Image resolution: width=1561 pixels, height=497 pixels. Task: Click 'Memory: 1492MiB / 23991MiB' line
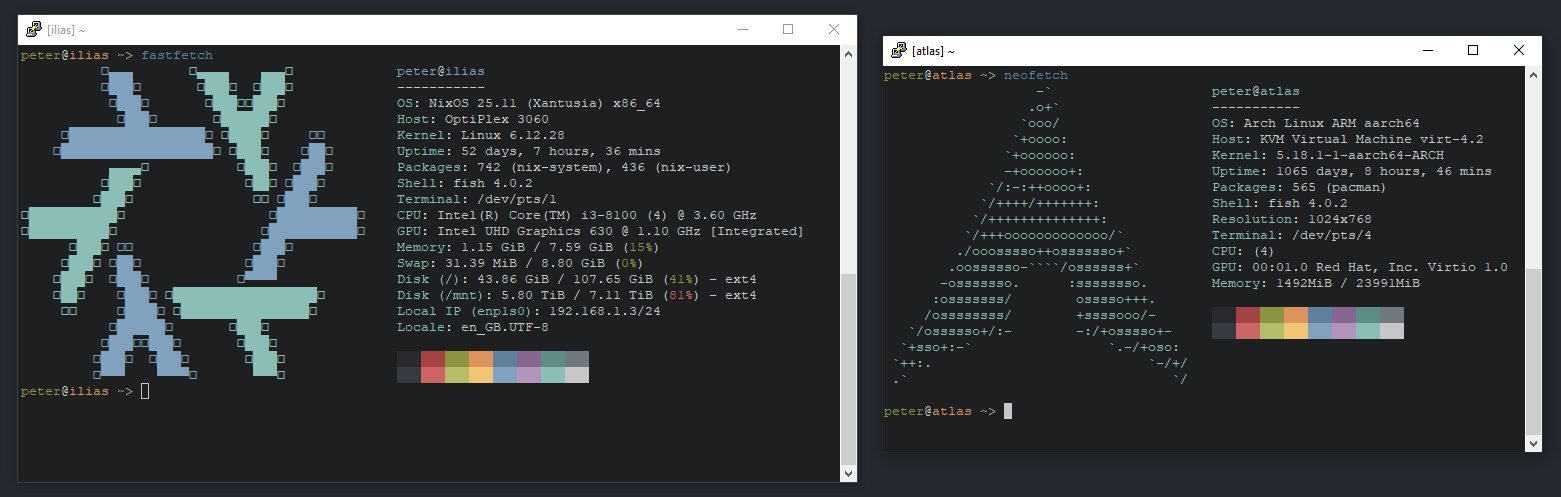tap(1315, 283)
